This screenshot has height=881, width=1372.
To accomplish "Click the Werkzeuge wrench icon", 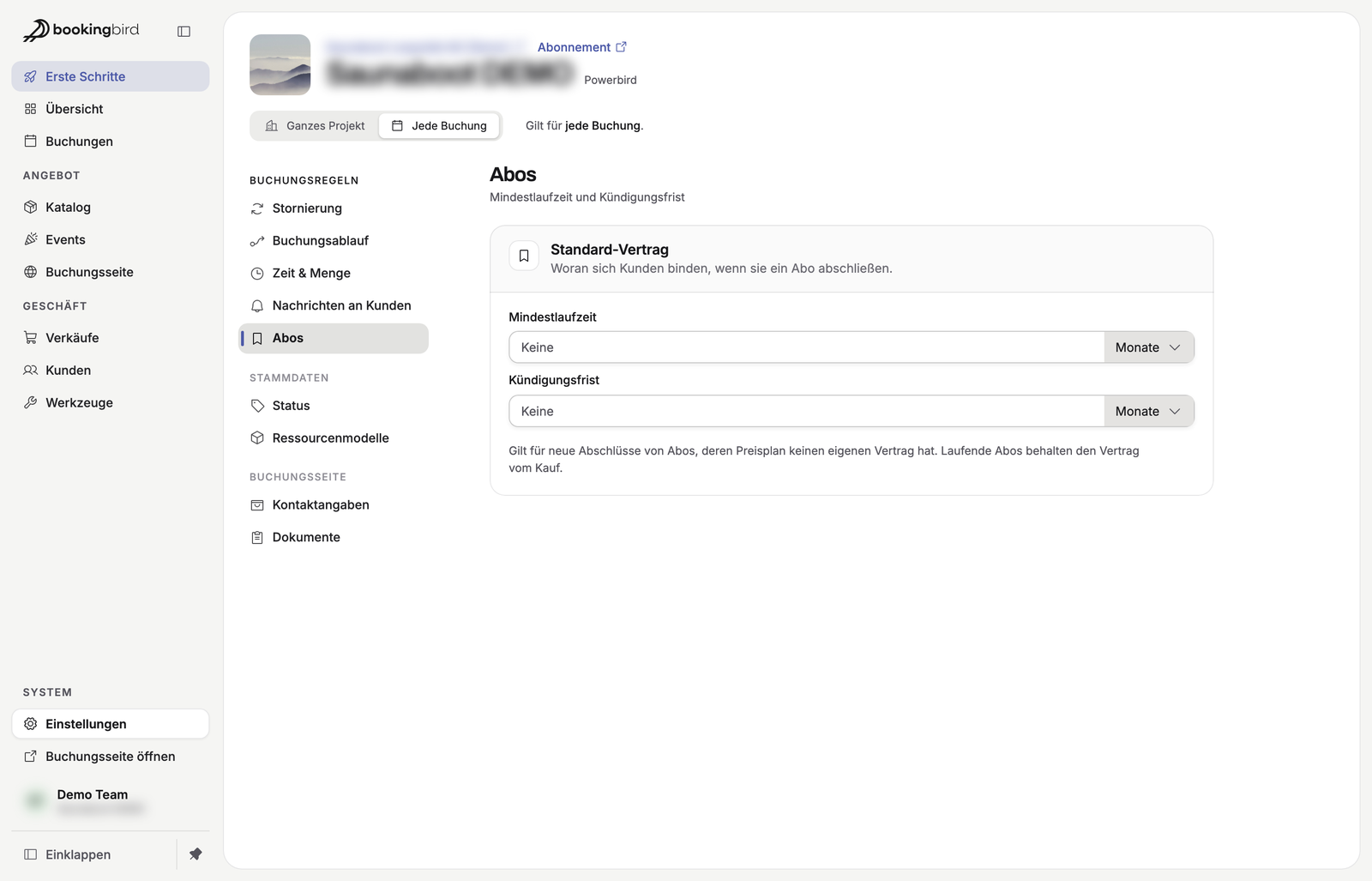I will click(31, 403).
